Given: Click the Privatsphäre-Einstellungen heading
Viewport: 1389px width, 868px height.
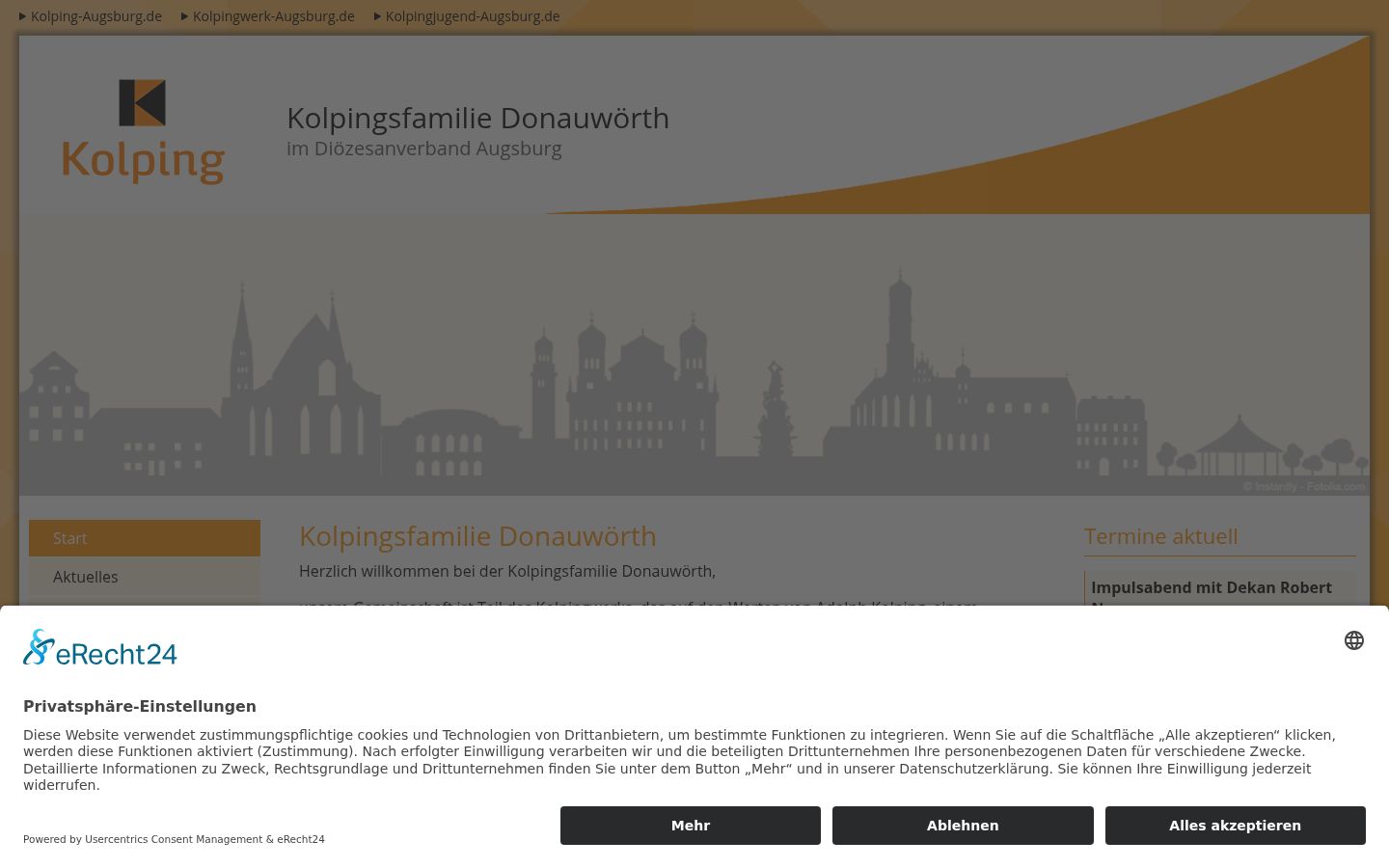Looking at the screenshot, I should click(x=140, y=706).
